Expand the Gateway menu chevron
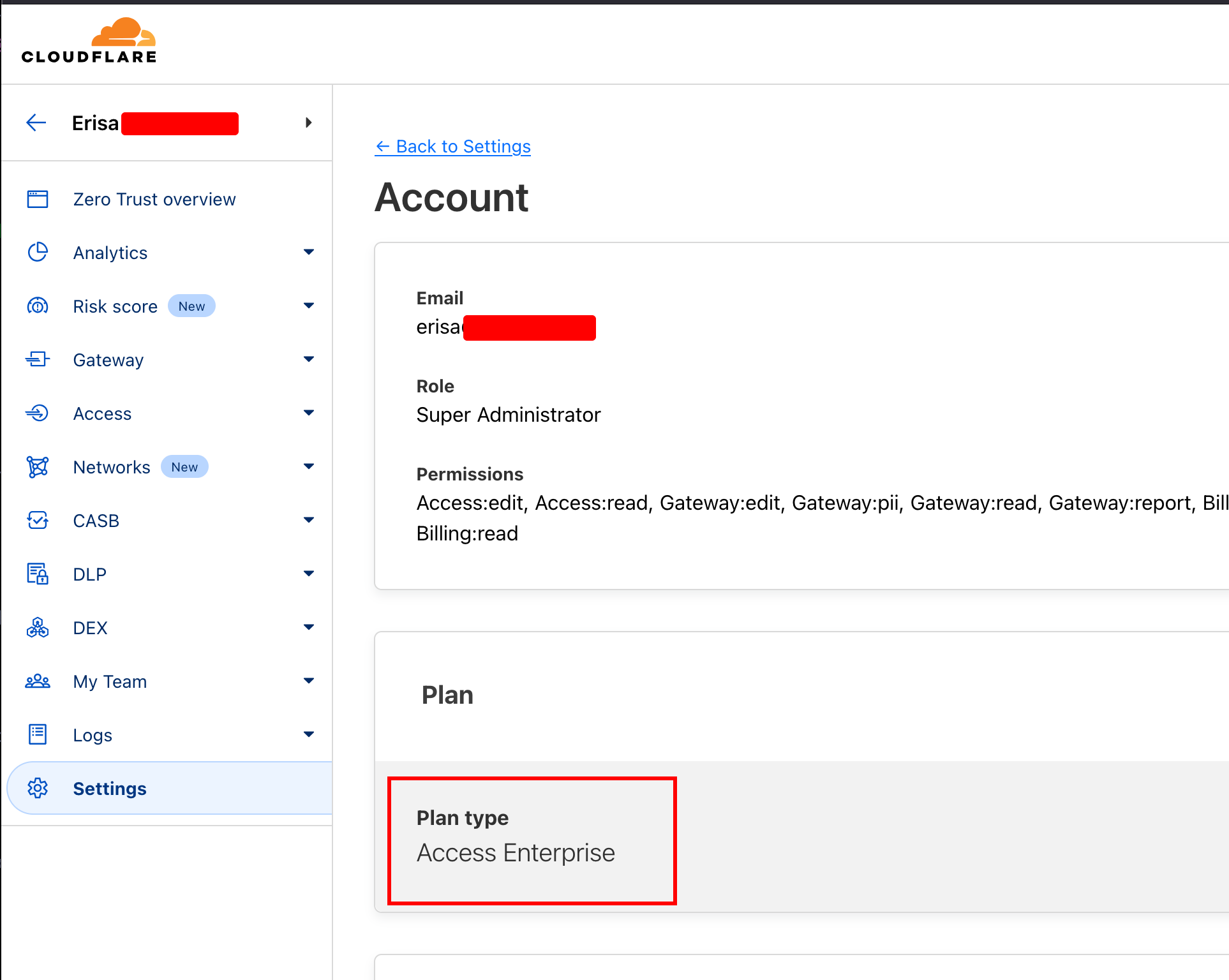This screenshot has width=1229, height=980. (x=309, y=359)
